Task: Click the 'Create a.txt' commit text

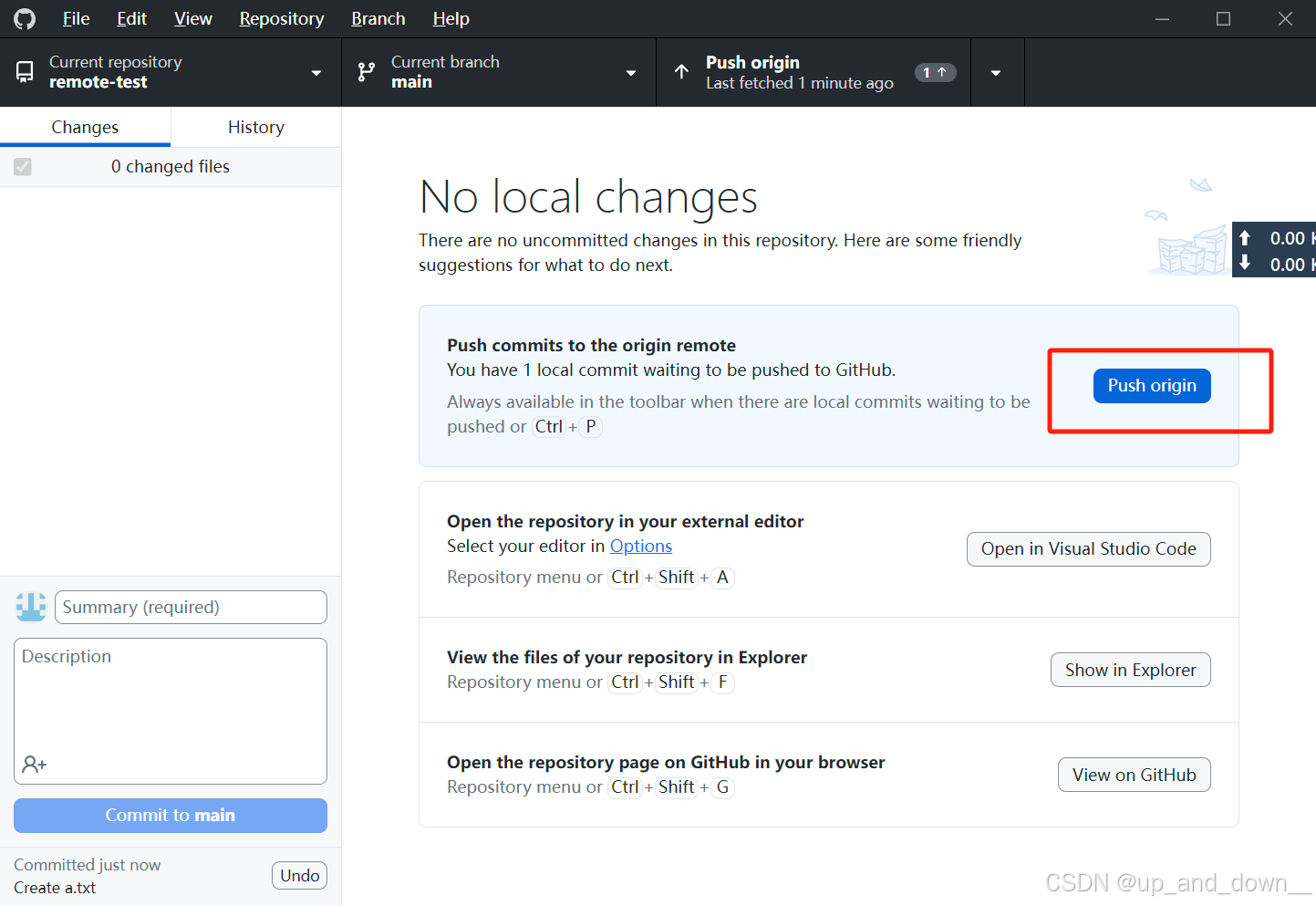Action: (x=55, y=888)
